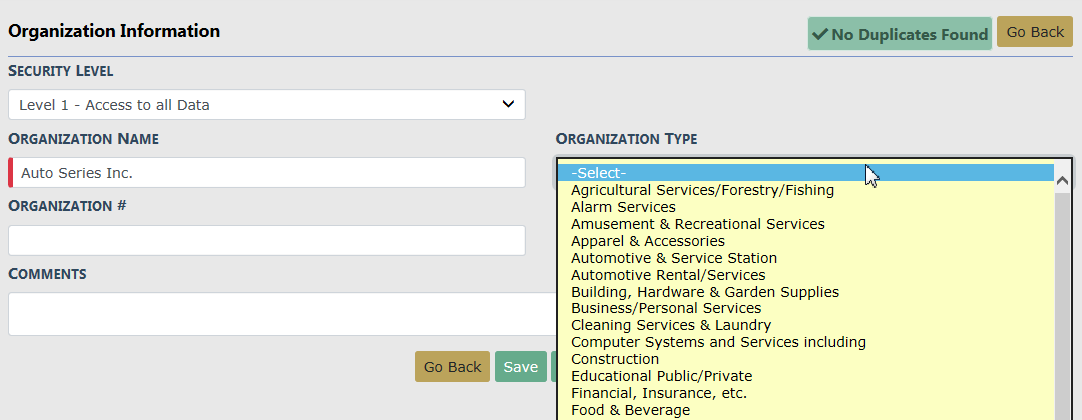Viewport: 1082px width, 420px height.
Task: Select Automotive & Service Station
Action: coord(673,258)
